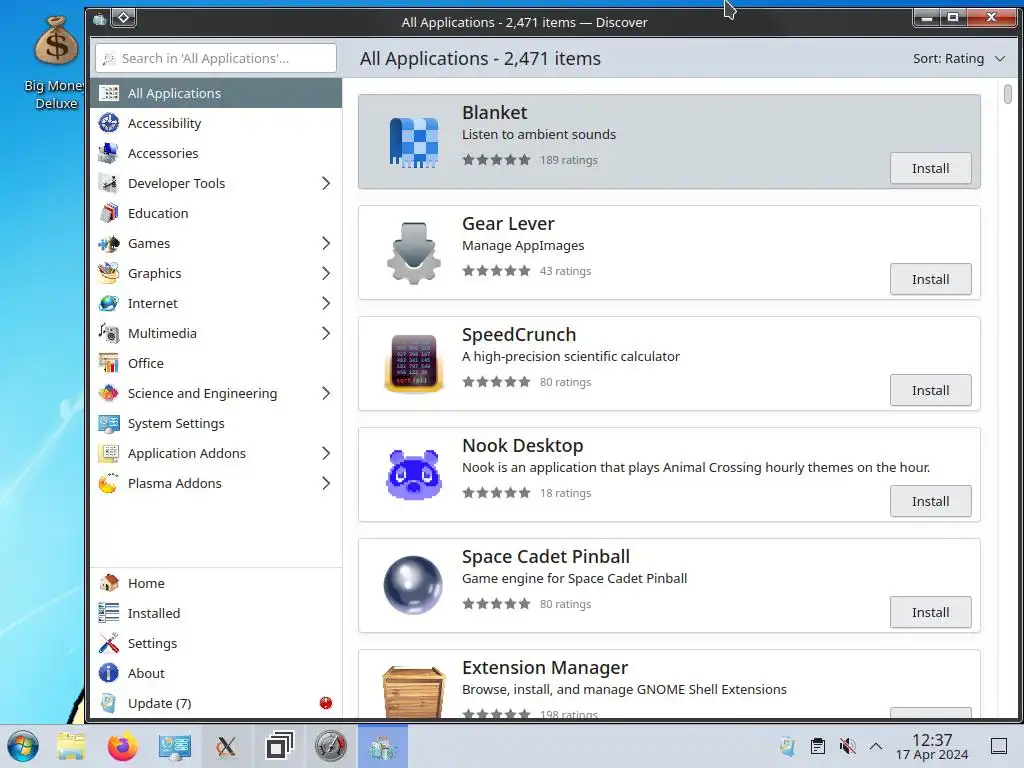This screenshot has height=768, width=1024.
Task: Open the Office category label
Action: pyautogui.click(x=146, y=363)
